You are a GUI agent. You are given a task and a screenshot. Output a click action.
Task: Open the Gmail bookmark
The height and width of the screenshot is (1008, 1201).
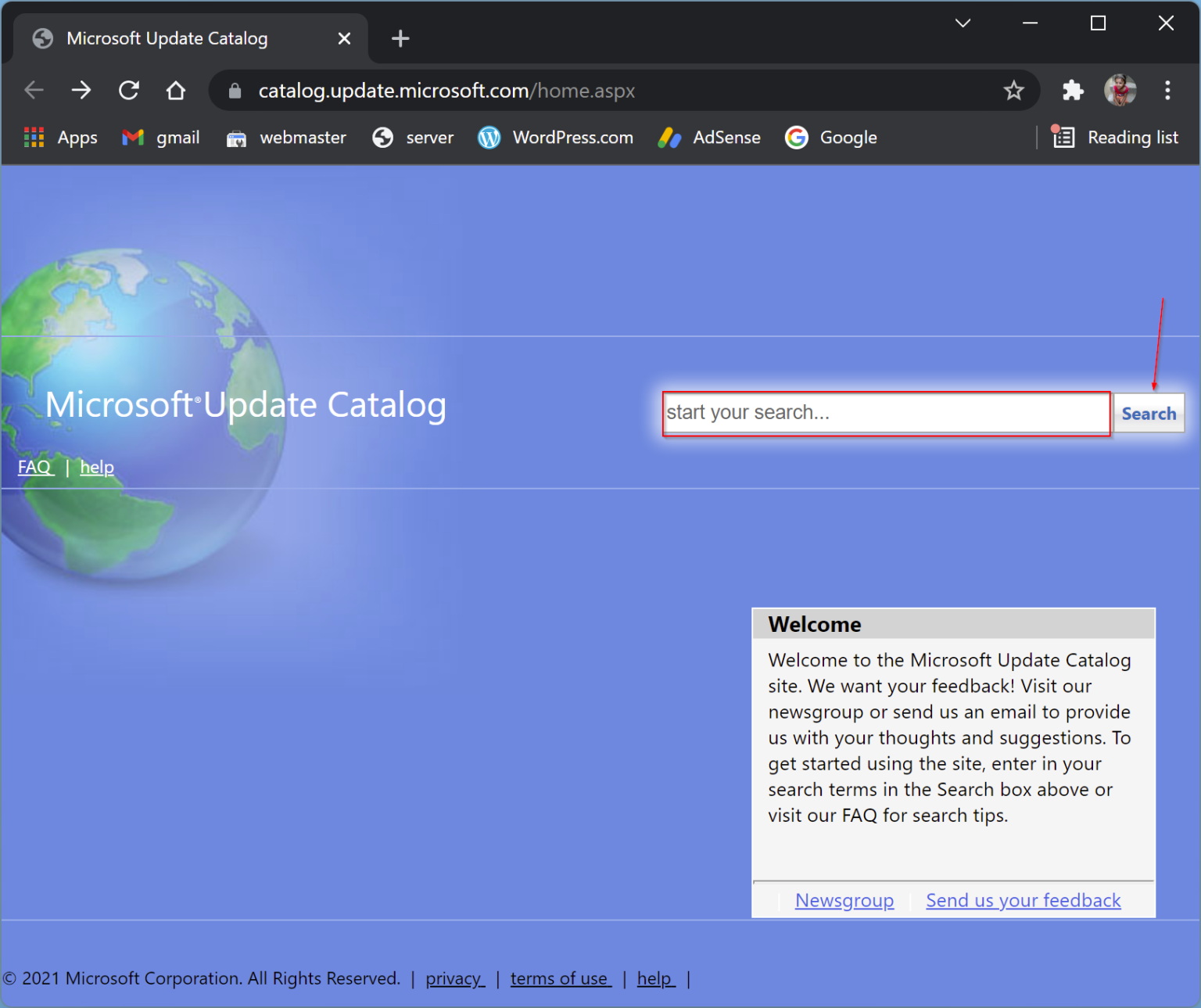[160, 137]
